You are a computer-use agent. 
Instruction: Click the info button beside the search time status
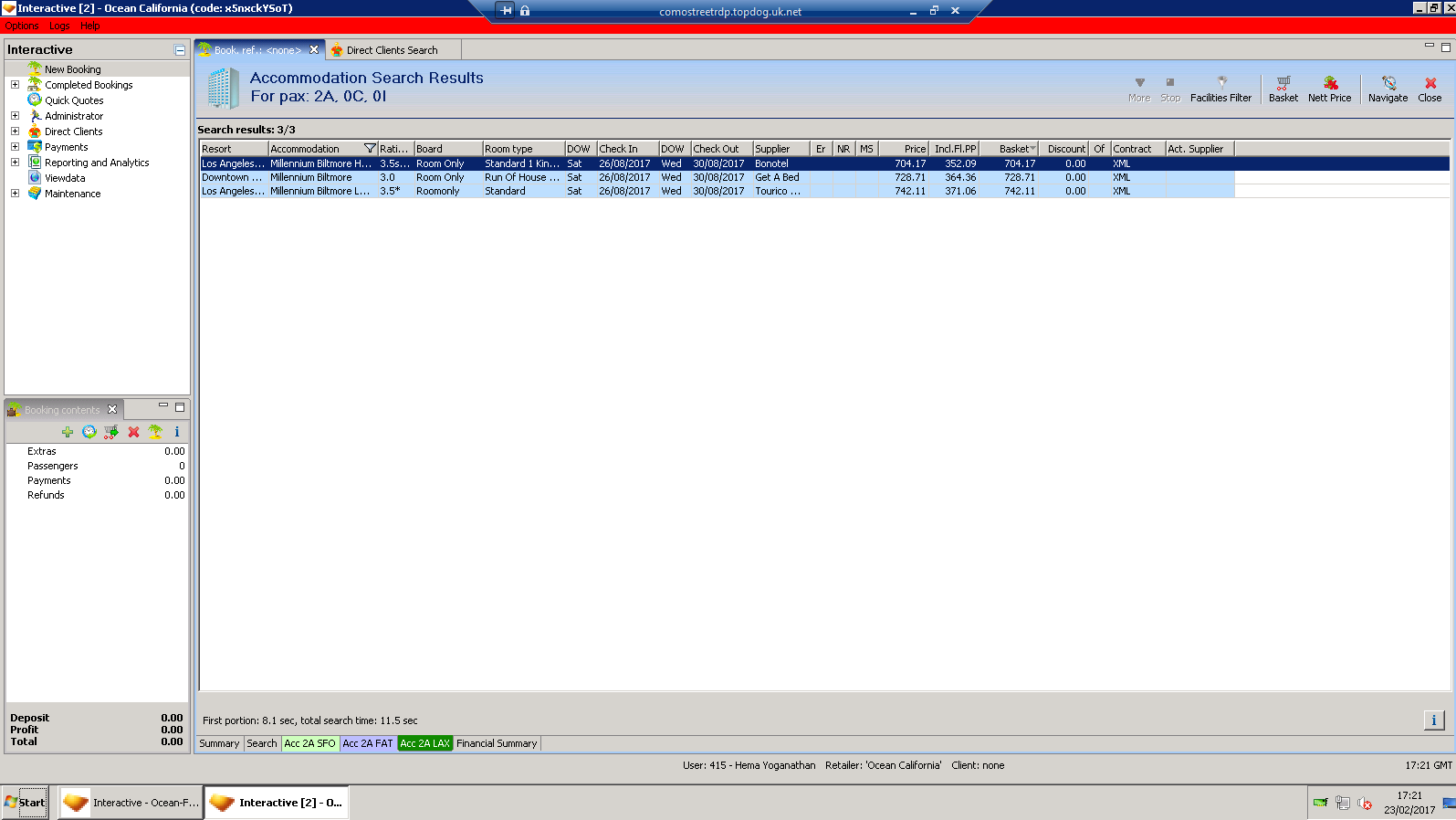1434,720
